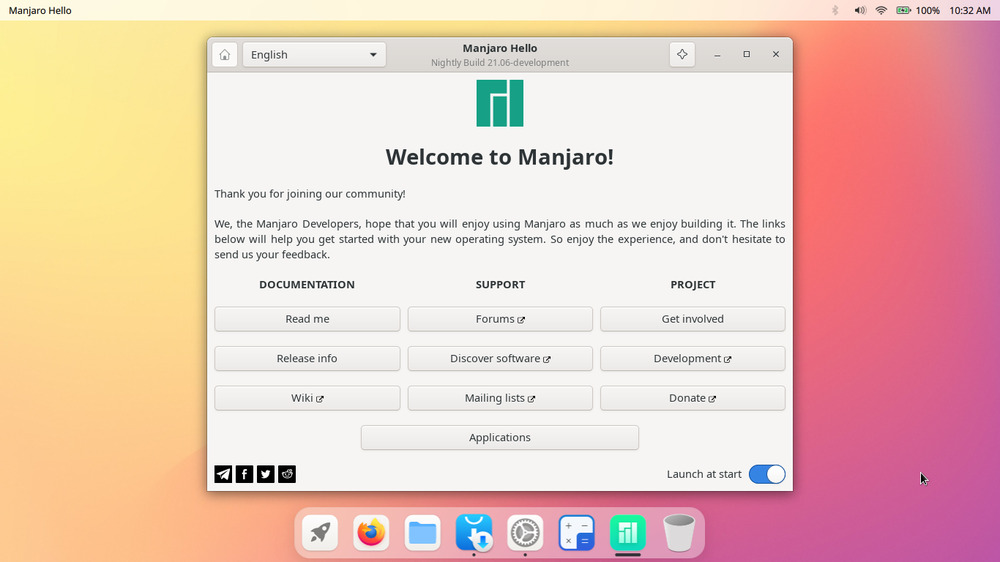Open Mailing lists link
Image resolution: width=1000 pixels, height=562 pixels.
click(500, 398)
